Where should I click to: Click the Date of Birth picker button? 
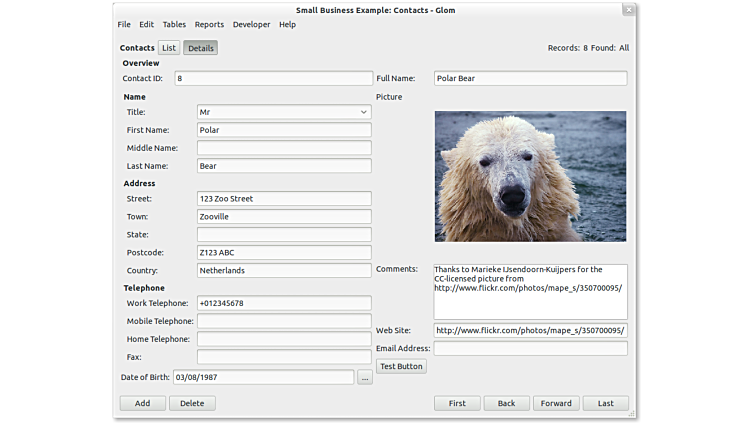[365, 377]
